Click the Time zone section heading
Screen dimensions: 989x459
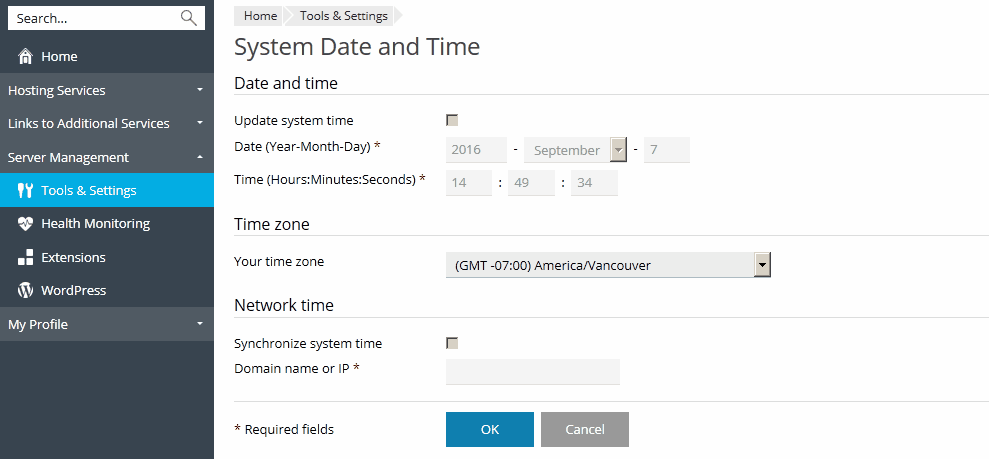pyautogui.click(x=272, y=224)
